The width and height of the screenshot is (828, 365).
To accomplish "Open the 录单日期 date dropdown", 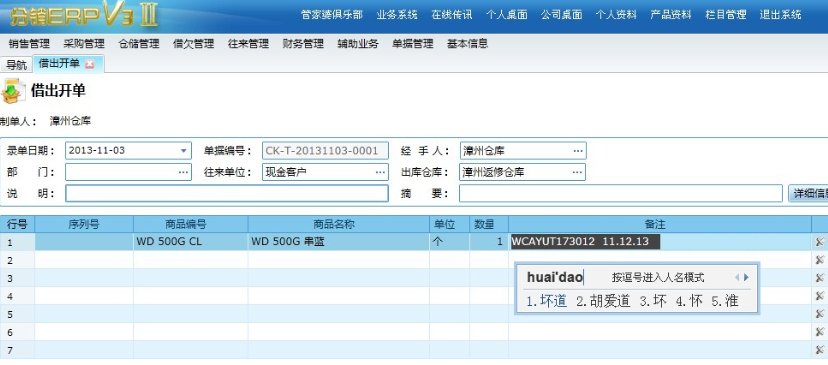I will pos(183,151).
